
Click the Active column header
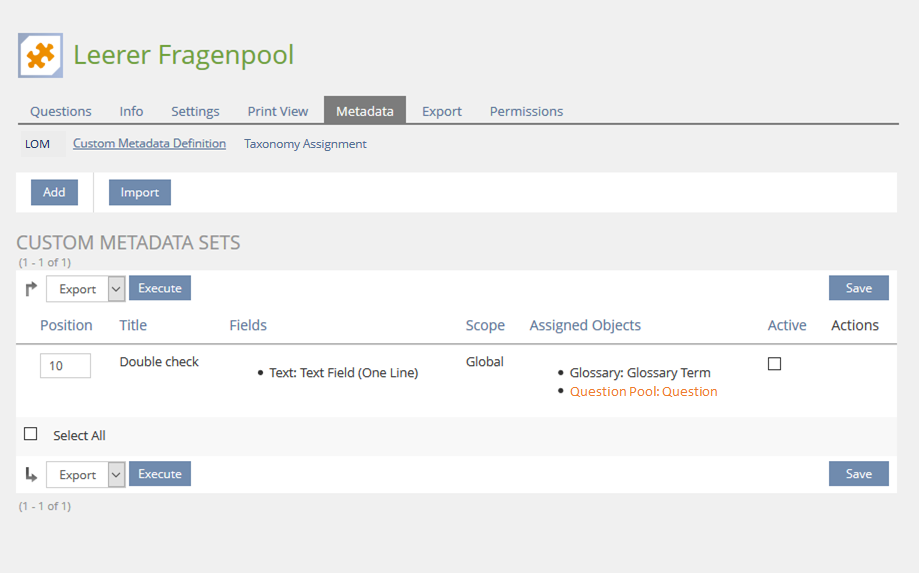(787, 325)
